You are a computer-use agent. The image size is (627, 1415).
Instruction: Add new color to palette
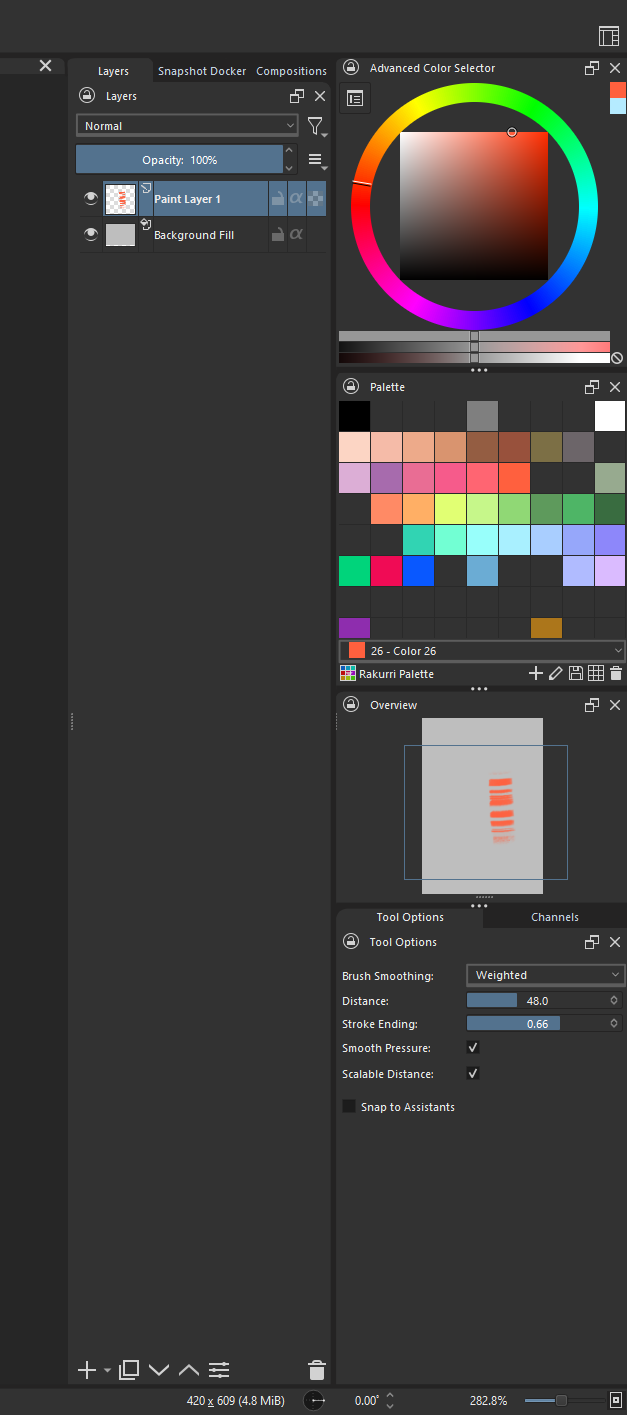536,674
